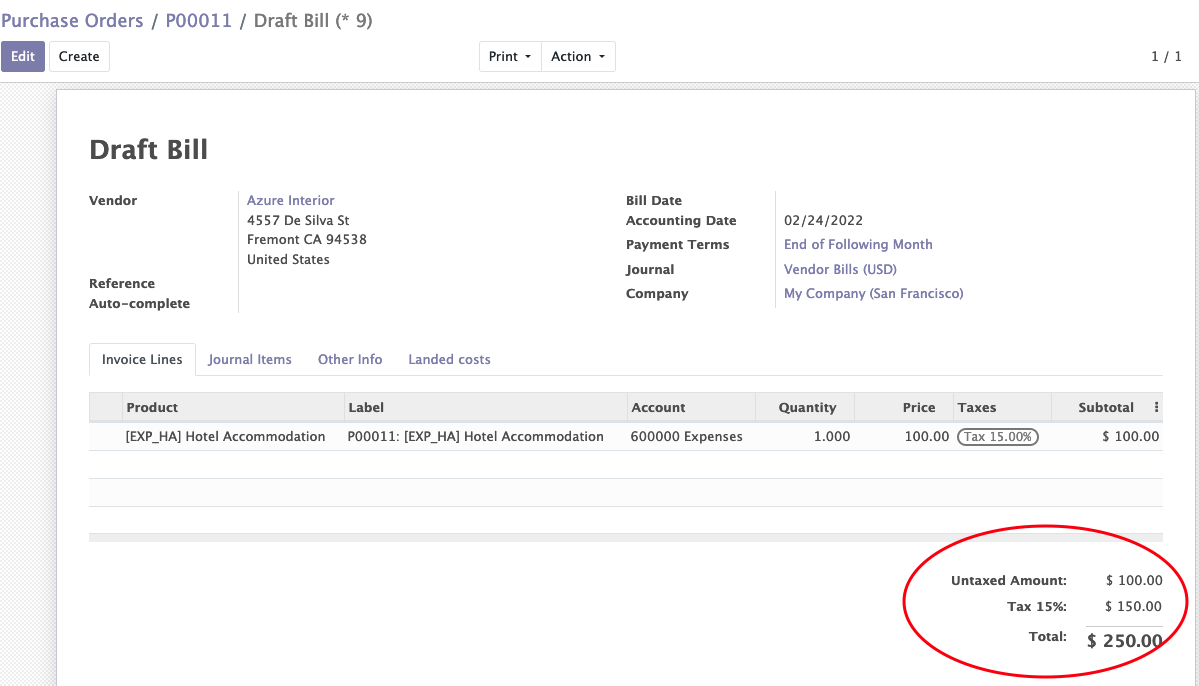Select the Invoice Lines tab
1199x686 pixels.
(141, 359)
